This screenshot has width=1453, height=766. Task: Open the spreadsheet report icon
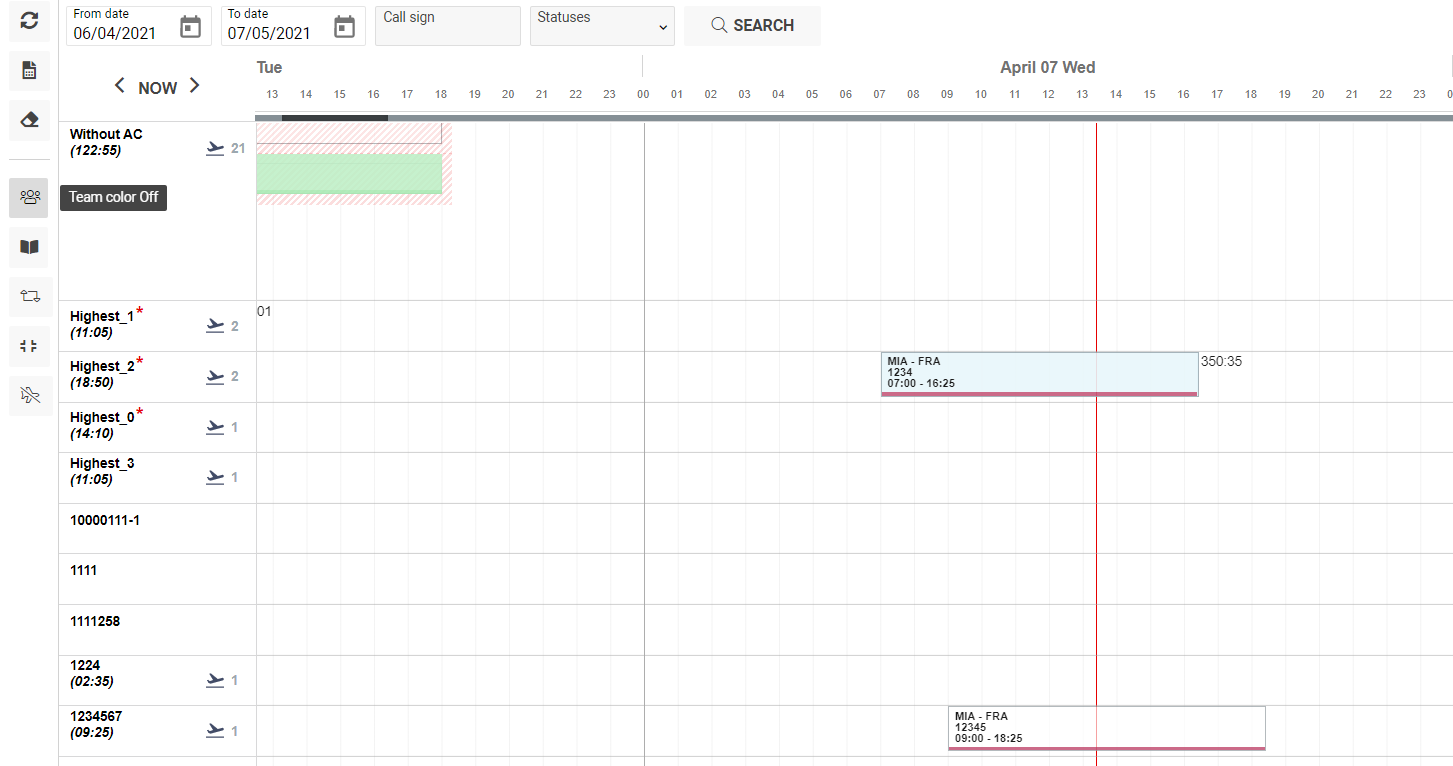click(x=29, y=70)
